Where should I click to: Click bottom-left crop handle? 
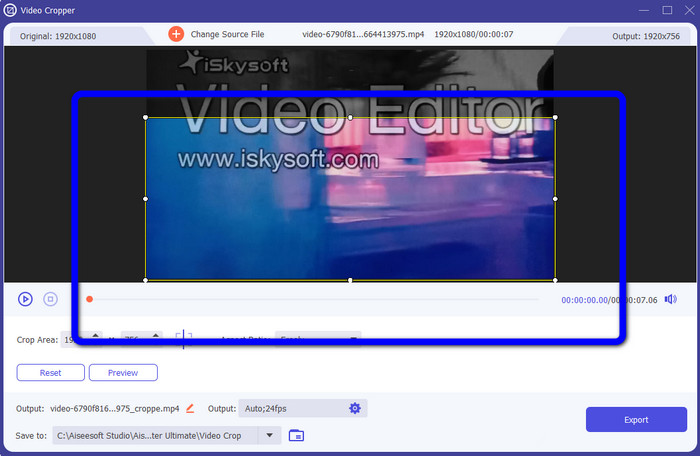(x=146, y=280)
